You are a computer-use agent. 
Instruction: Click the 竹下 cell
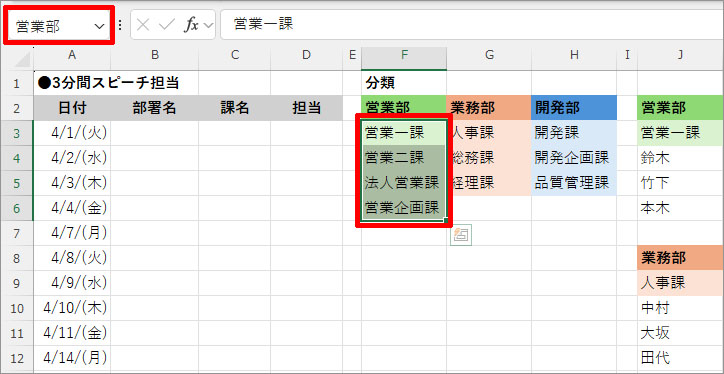681,183
